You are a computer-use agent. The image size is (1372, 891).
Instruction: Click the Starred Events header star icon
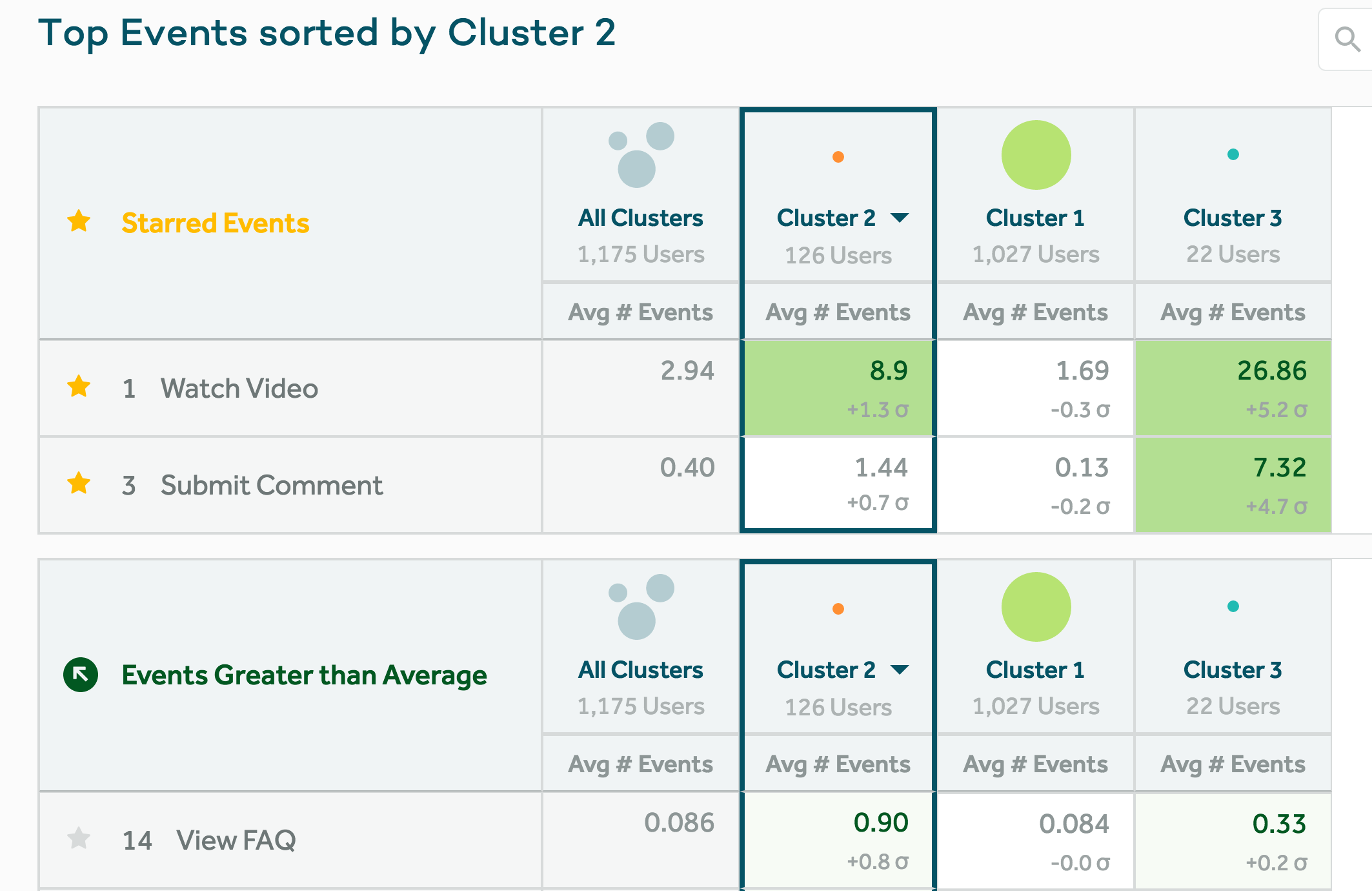[x=79, y=221]
